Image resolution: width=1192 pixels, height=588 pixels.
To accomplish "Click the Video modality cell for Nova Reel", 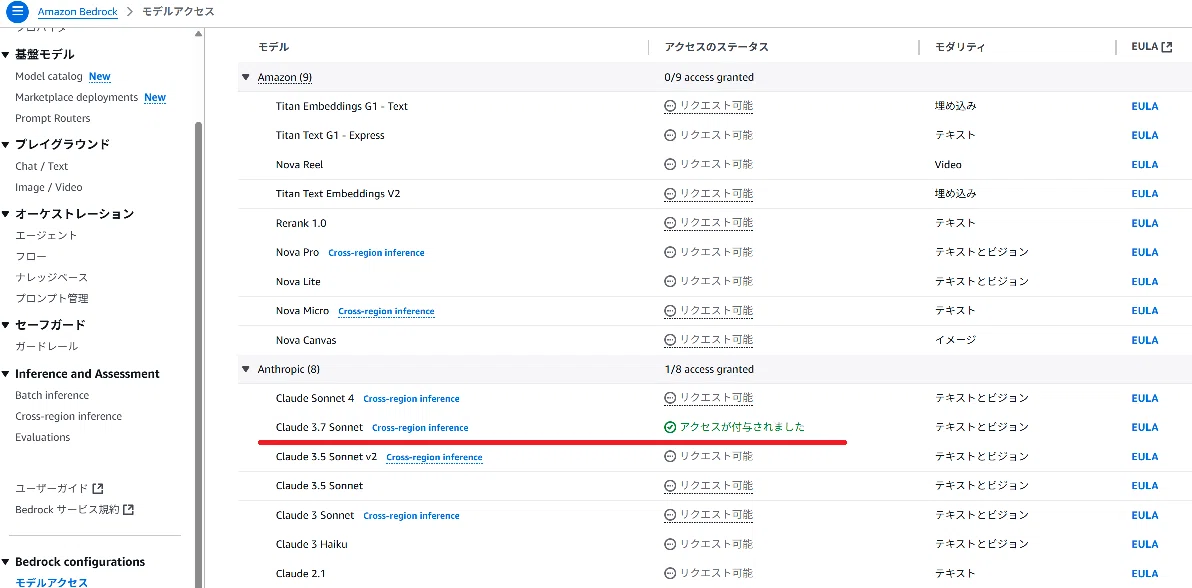I will pos(948,164).
